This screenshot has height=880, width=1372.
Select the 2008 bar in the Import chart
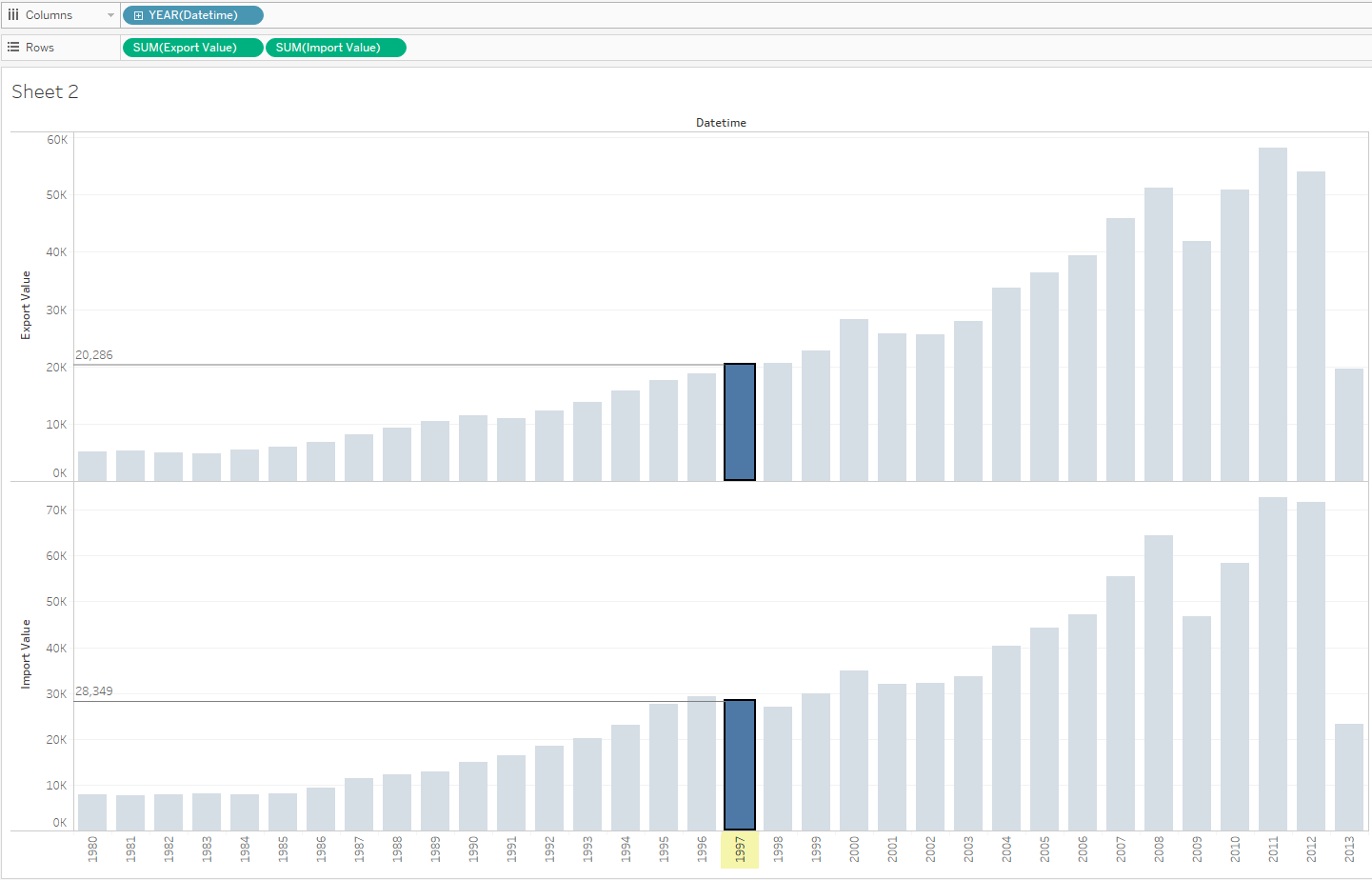(x=1159, y=682)
